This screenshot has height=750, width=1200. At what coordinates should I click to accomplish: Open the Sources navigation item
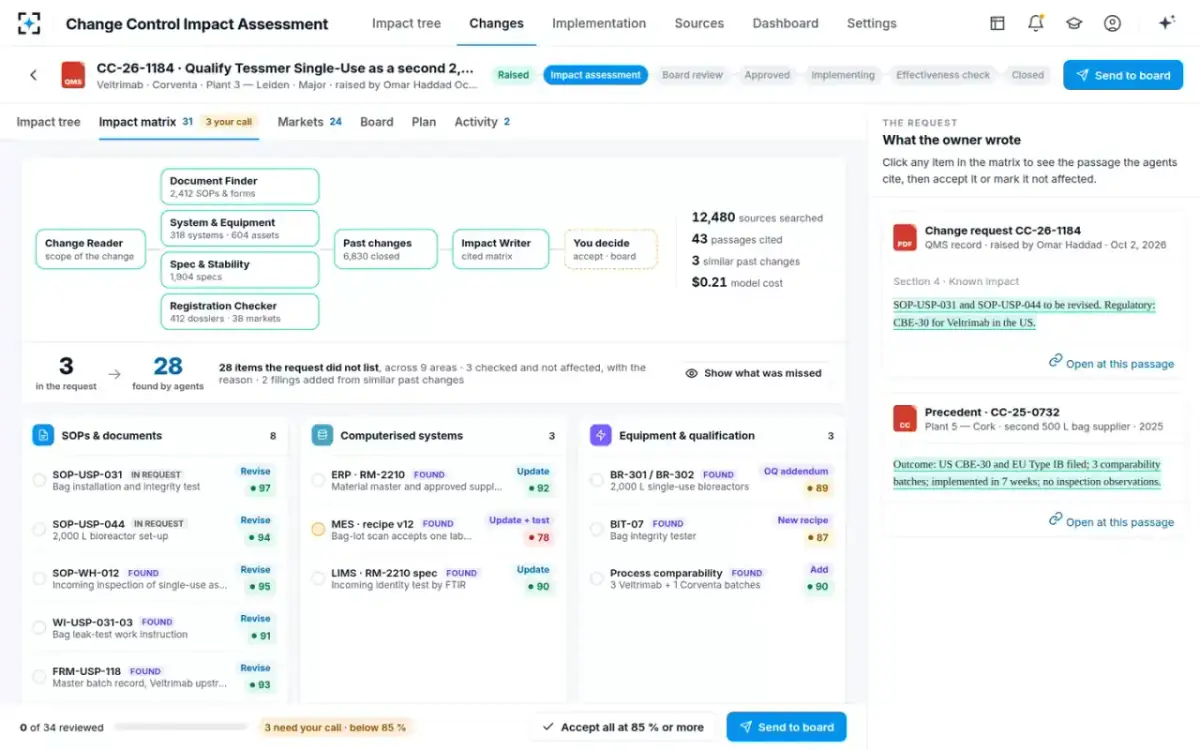(x=699, y=23)
